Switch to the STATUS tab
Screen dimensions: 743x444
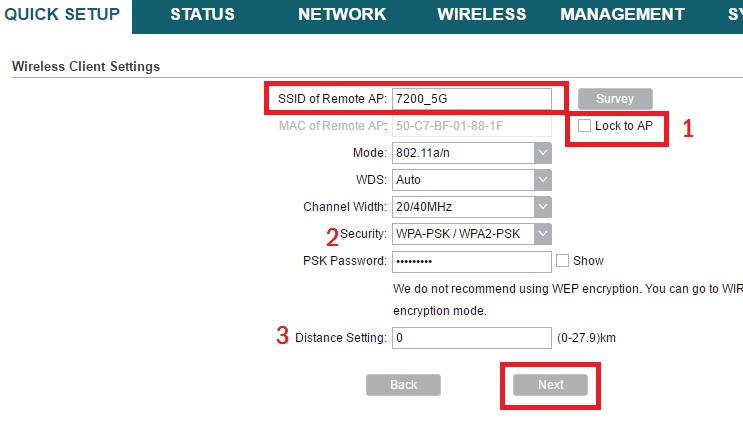202,15
